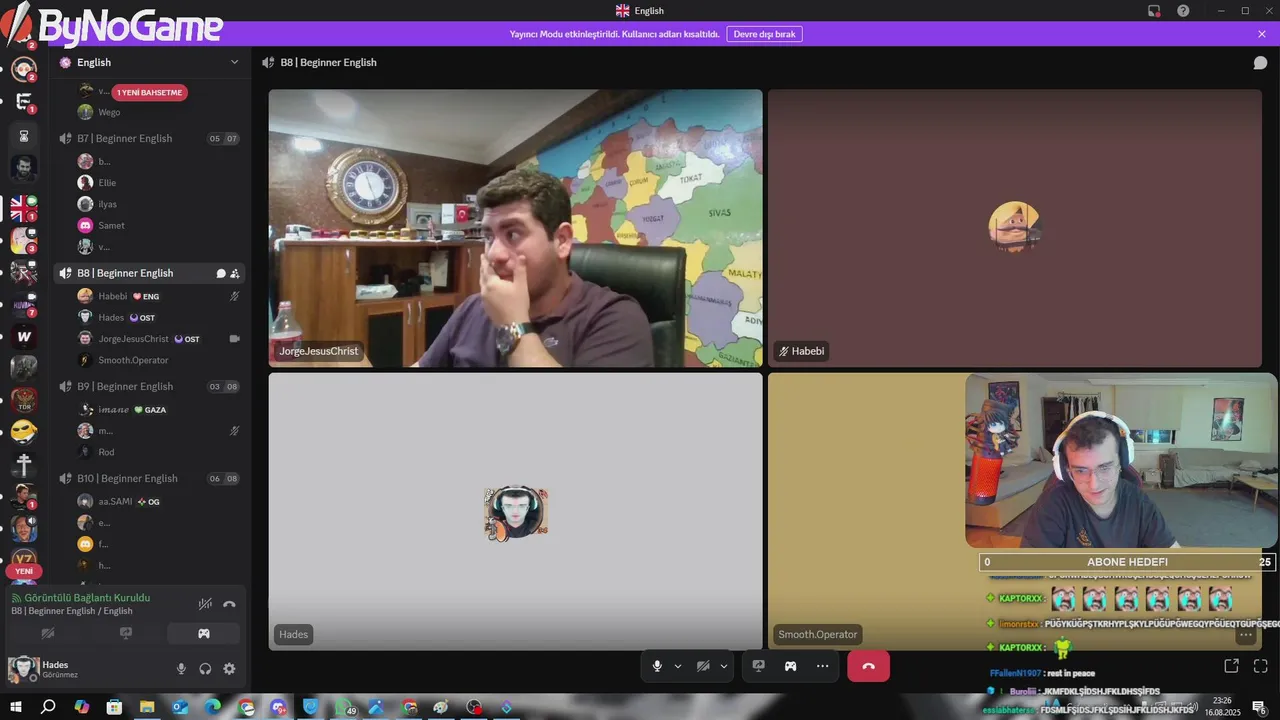Open Microsoft Store from taskbar
Screen dimensions: 1280x720
114,707
